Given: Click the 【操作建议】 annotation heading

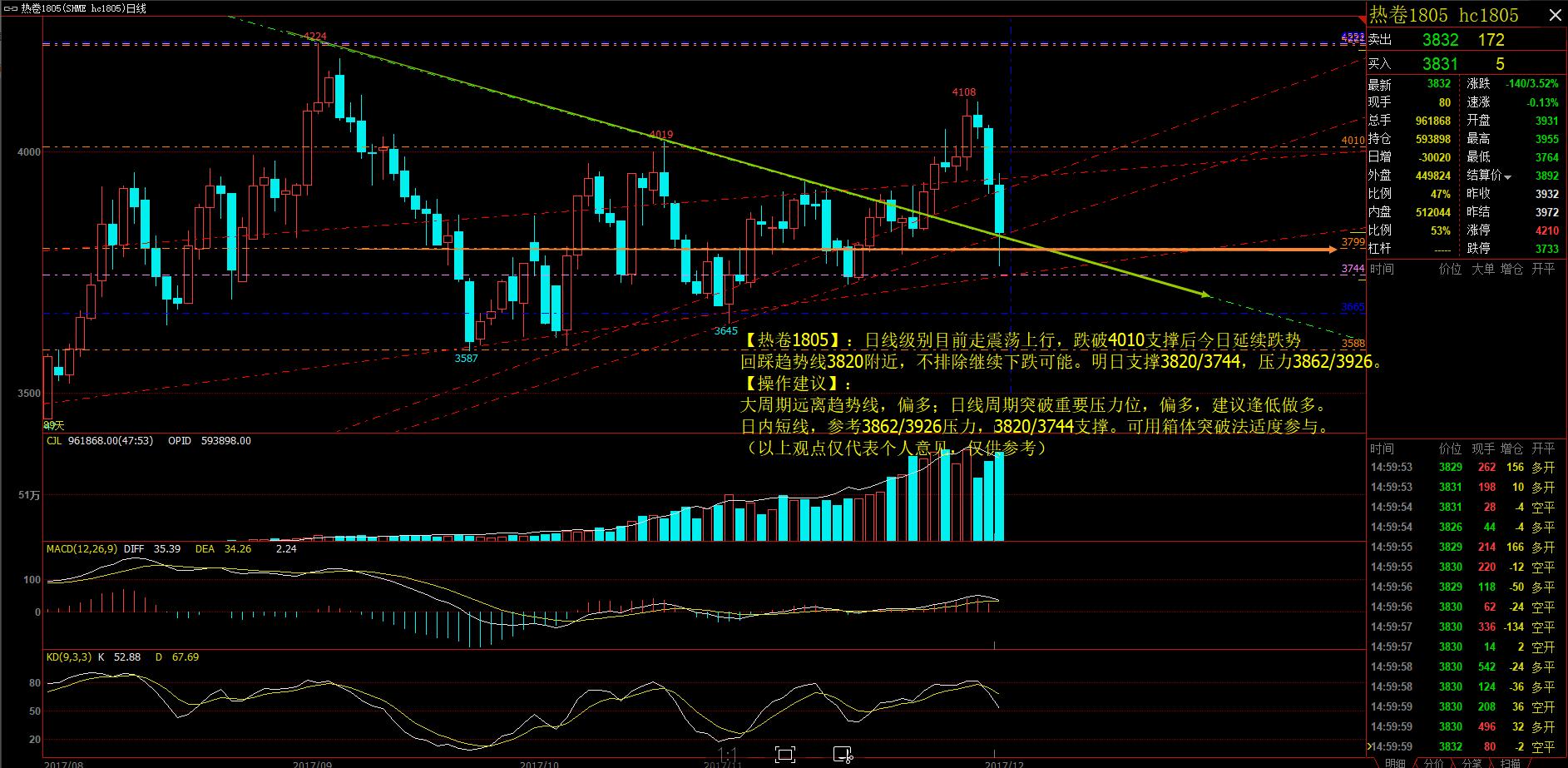Looking at the screenshot, I should [796, 384].
